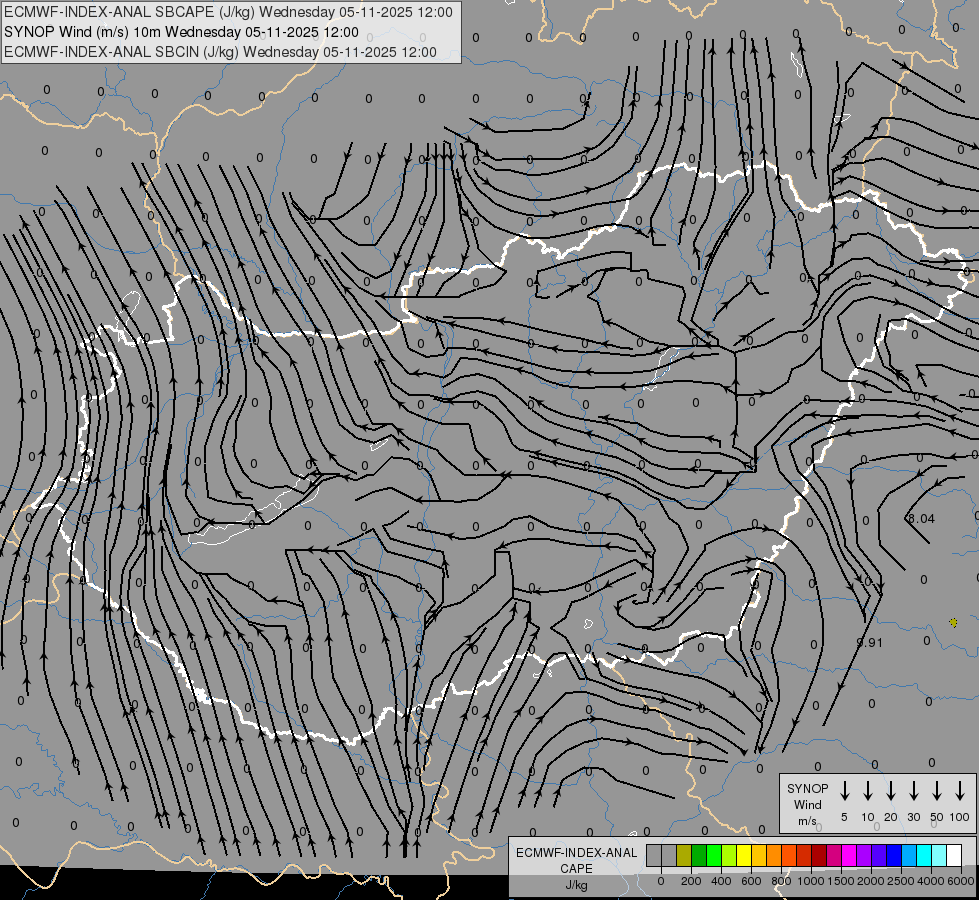Click the wind arrow above the 30 label
Viewport: 979px width, 900px height.
(913, 791)
